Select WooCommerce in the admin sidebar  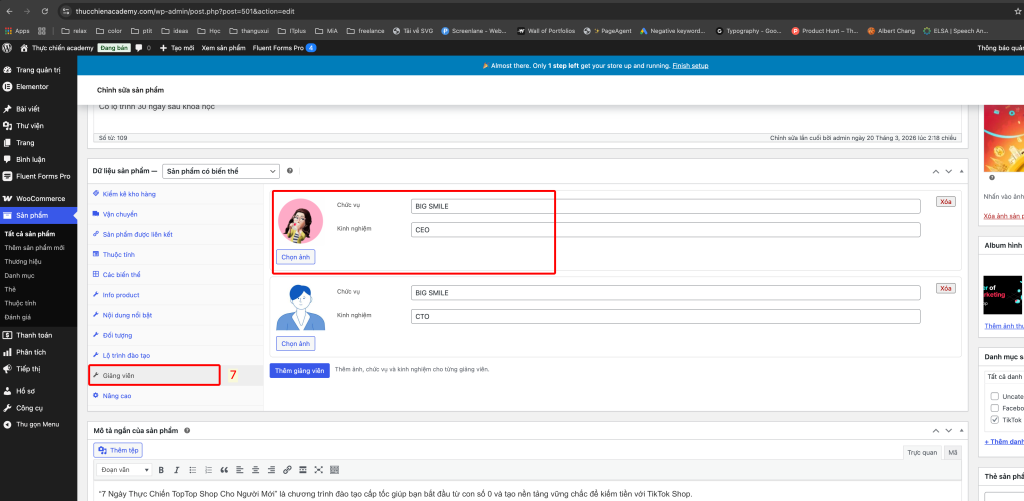pos(40,199)
